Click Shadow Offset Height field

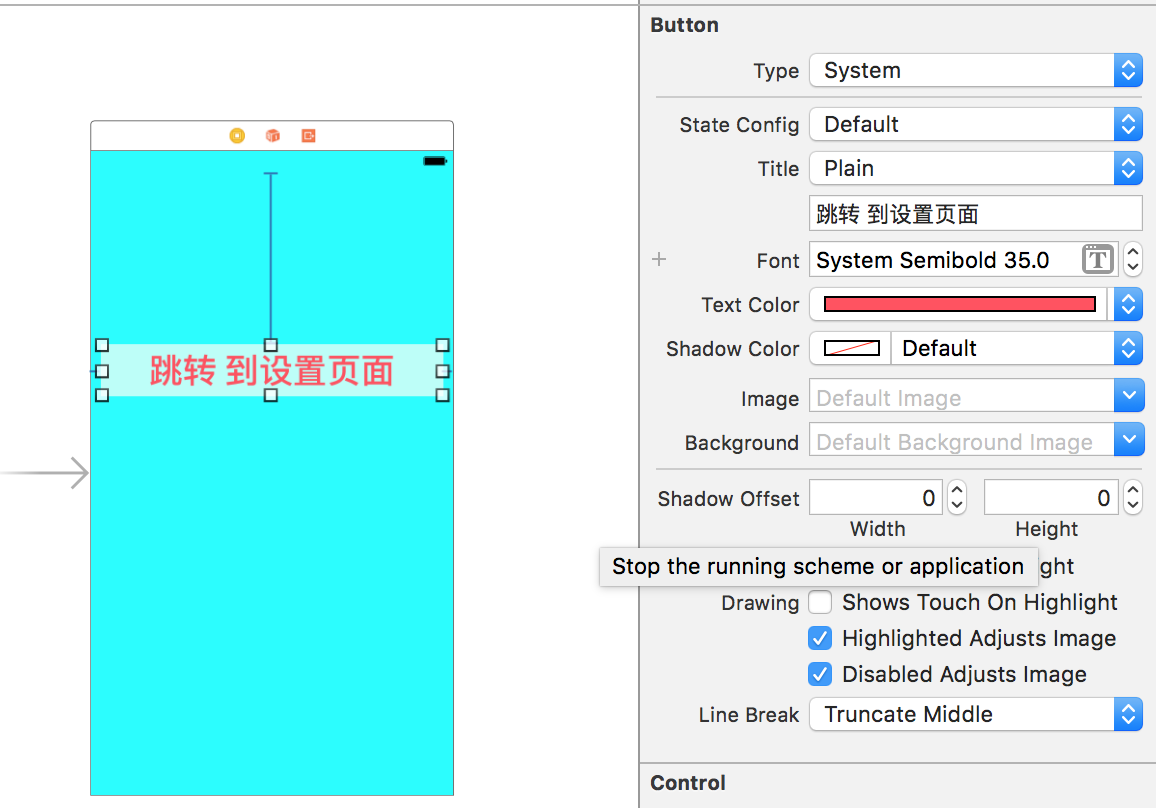pyautogui.click(x=1051, y=498)
